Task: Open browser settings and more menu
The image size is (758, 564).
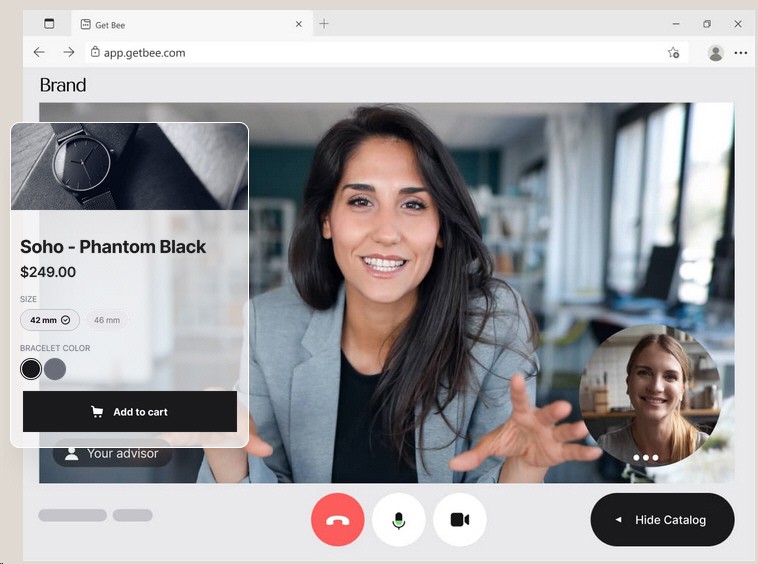Action: pos(741,52)
